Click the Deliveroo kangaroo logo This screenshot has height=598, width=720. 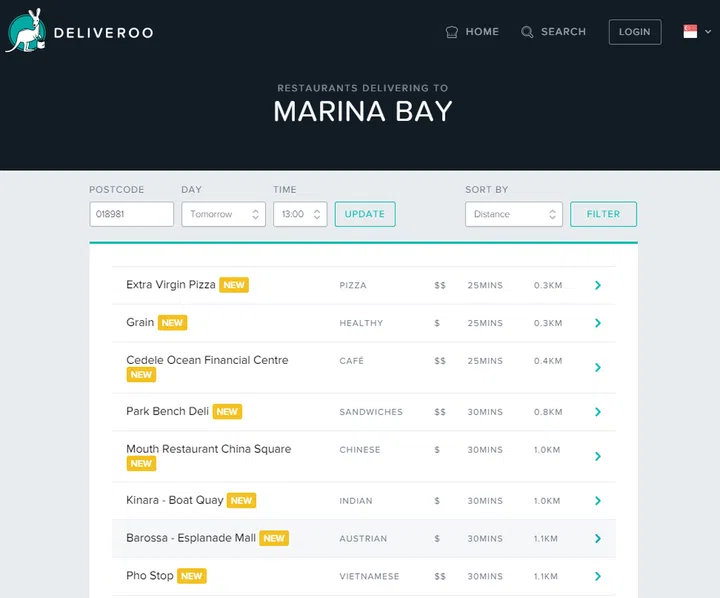(25, 30)
